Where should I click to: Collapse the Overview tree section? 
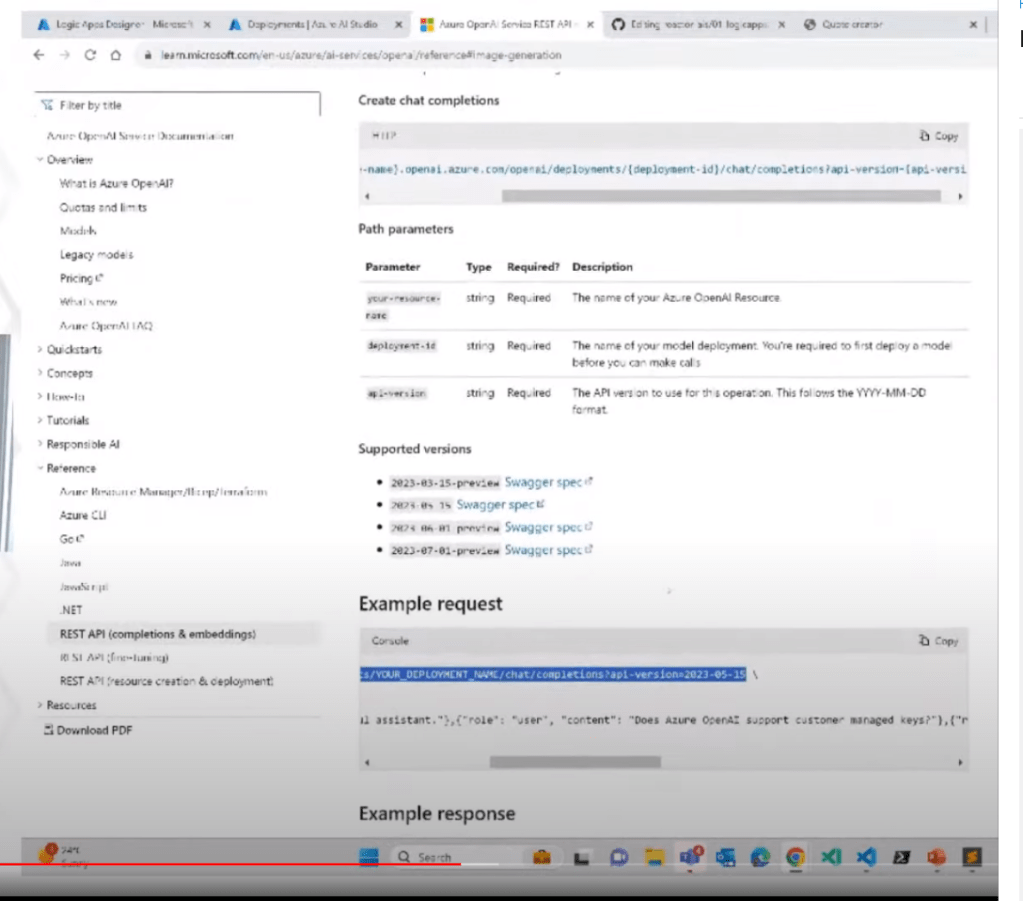pos(40,159)
